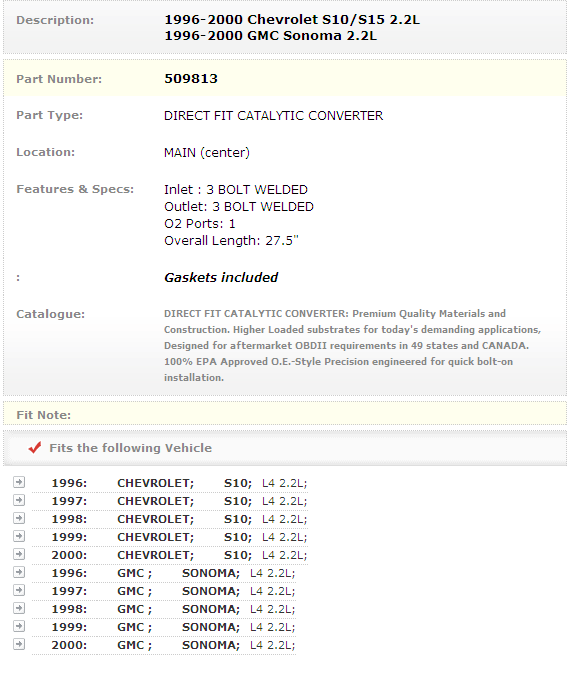The width and height of the screenshot is (570, 676).
Task: Select the 1996 CHEVROLET S10 L4 2.2L row
Action: coord(170,483)
